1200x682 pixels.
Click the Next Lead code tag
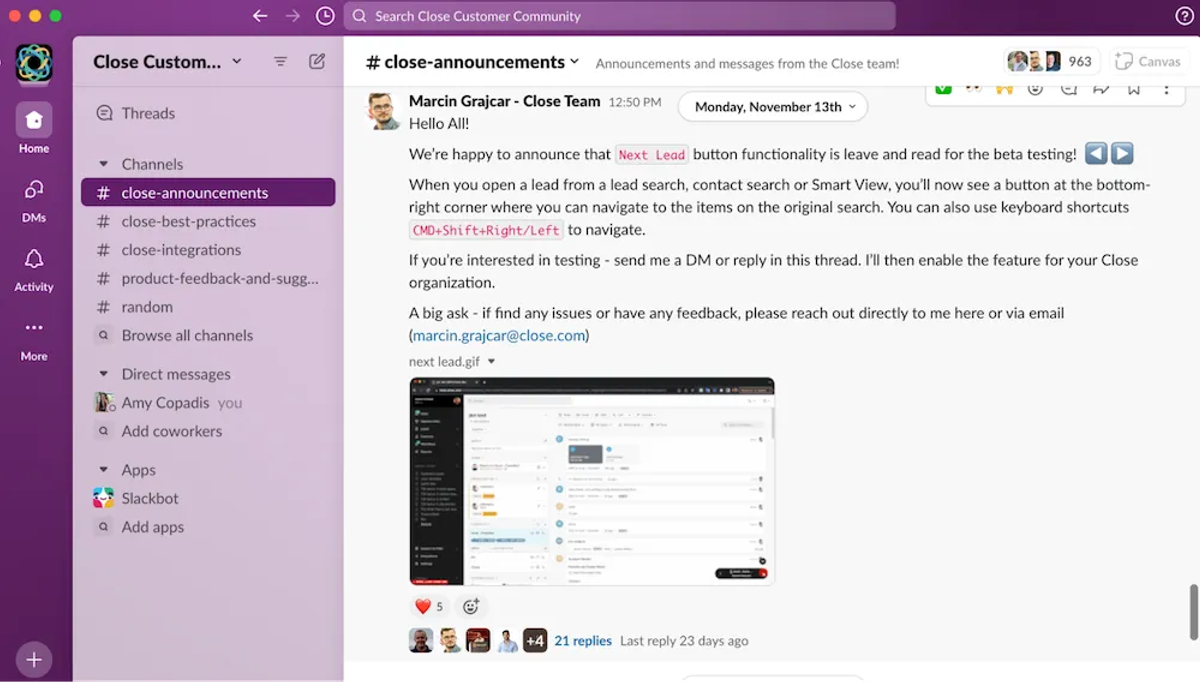tap(652, 155)
